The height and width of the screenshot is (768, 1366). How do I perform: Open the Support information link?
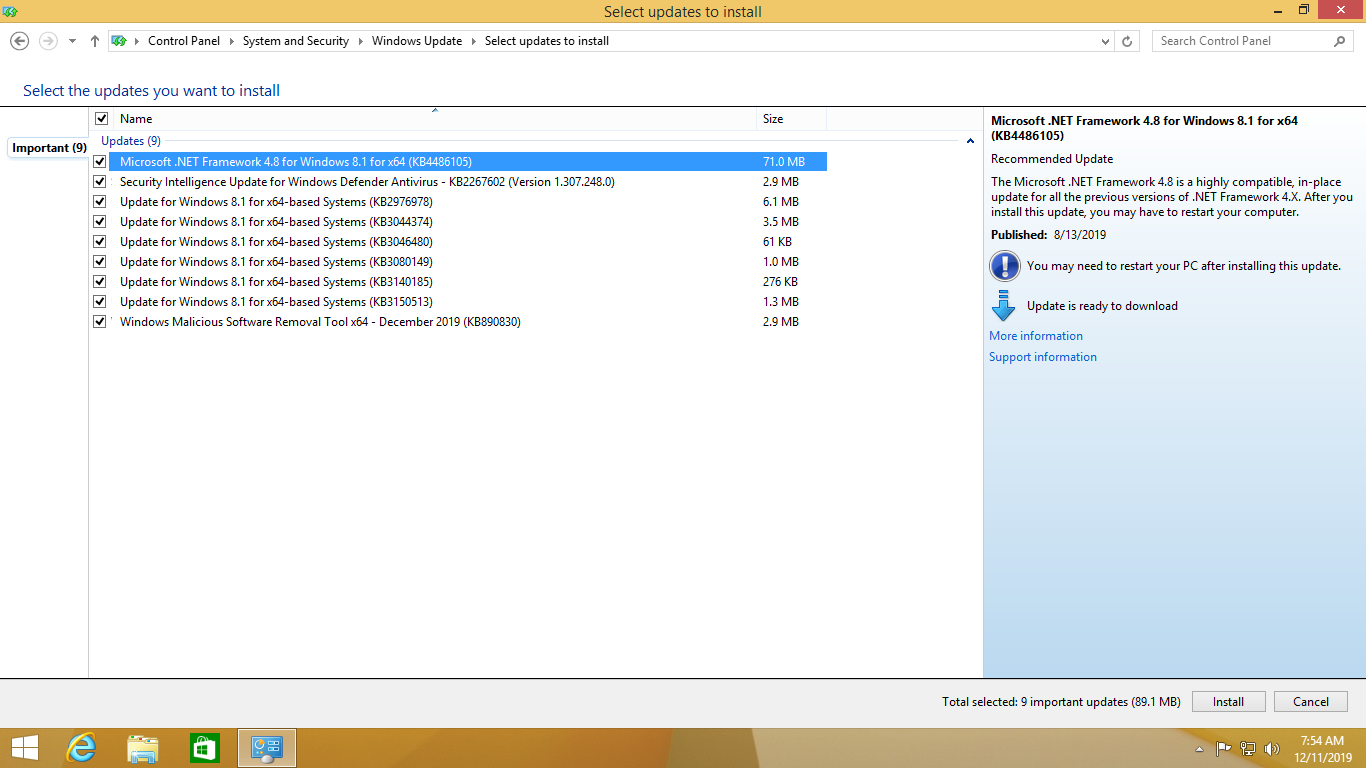[x=1043, y=357]
